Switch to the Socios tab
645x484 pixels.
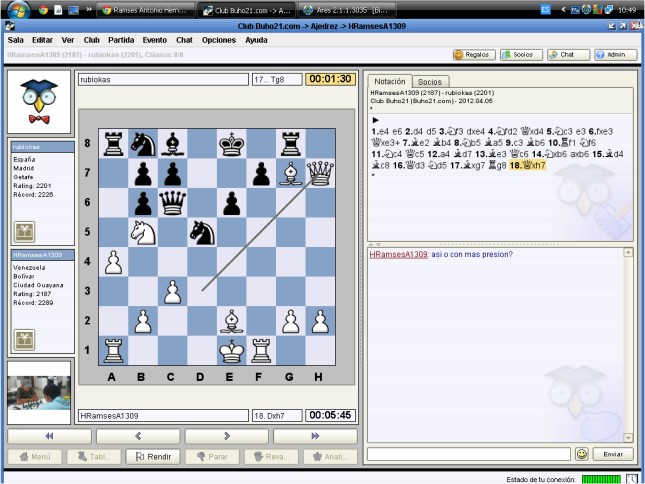[x=429, y=81]
